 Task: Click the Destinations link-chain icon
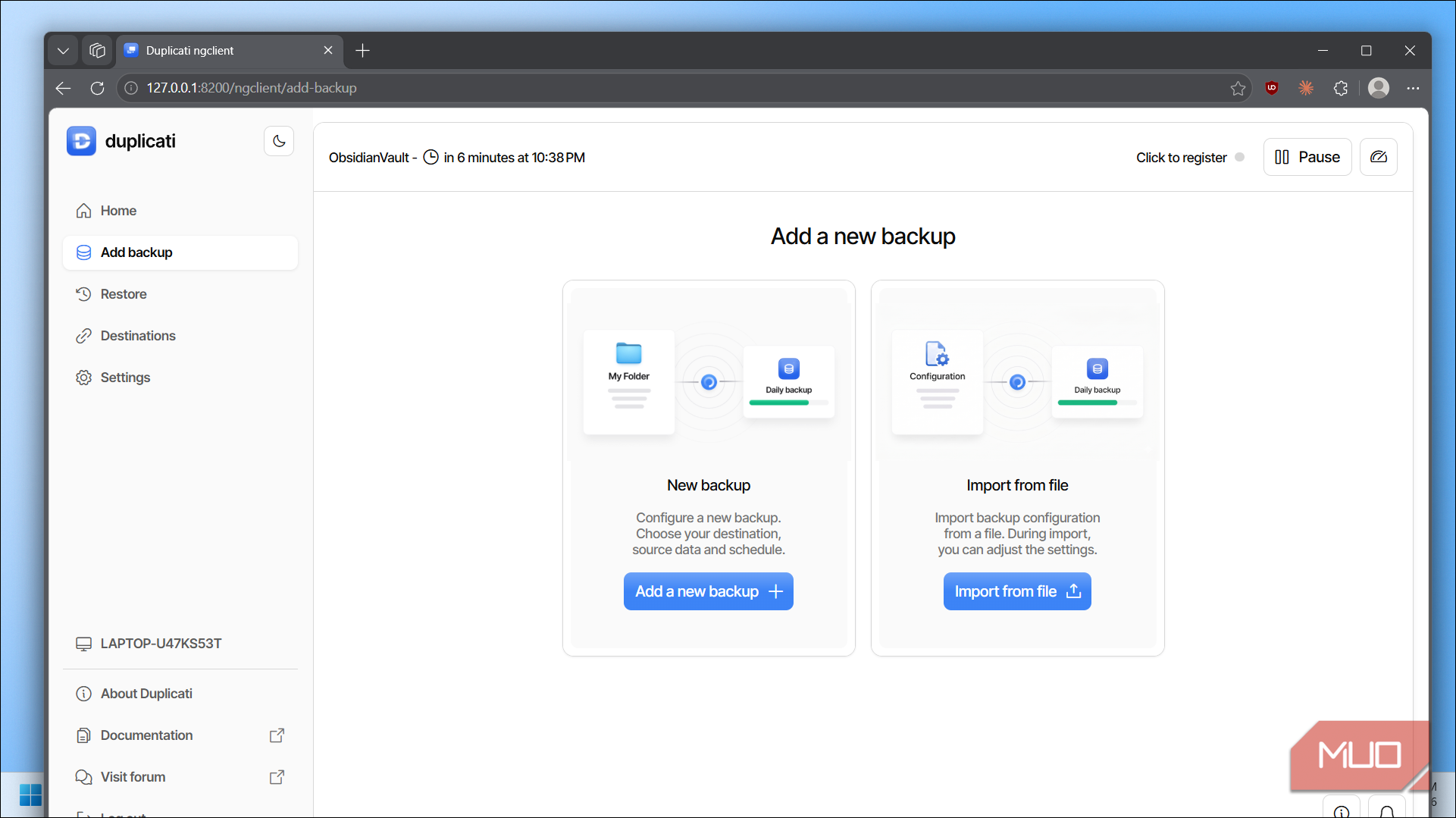point(83,336)
